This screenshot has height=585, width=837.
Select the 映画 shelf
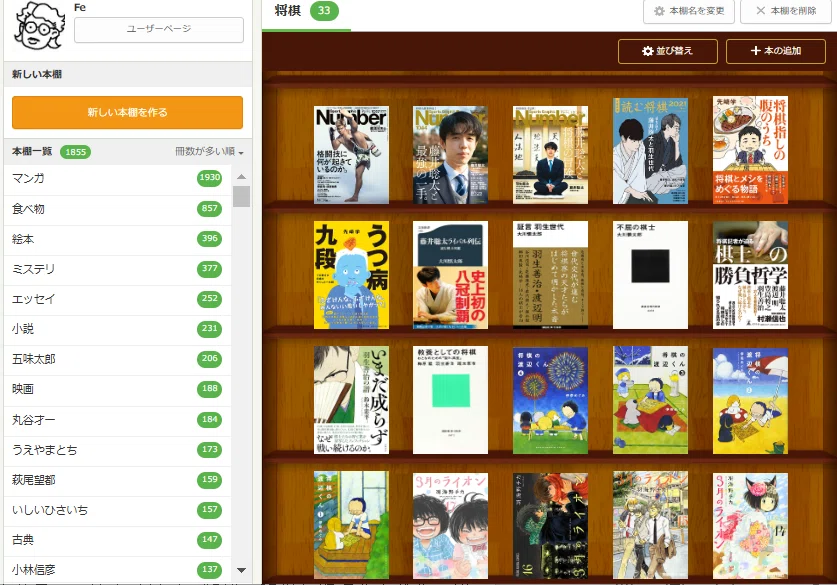coord(117,389)
